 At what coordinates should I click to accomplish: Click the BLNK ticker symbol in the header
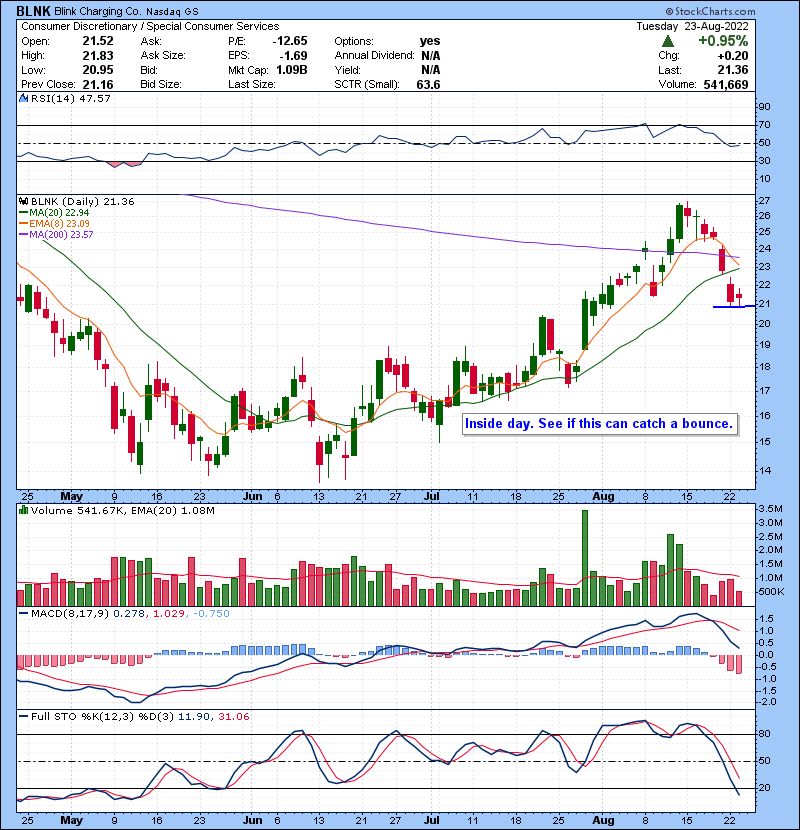(34, 11)
